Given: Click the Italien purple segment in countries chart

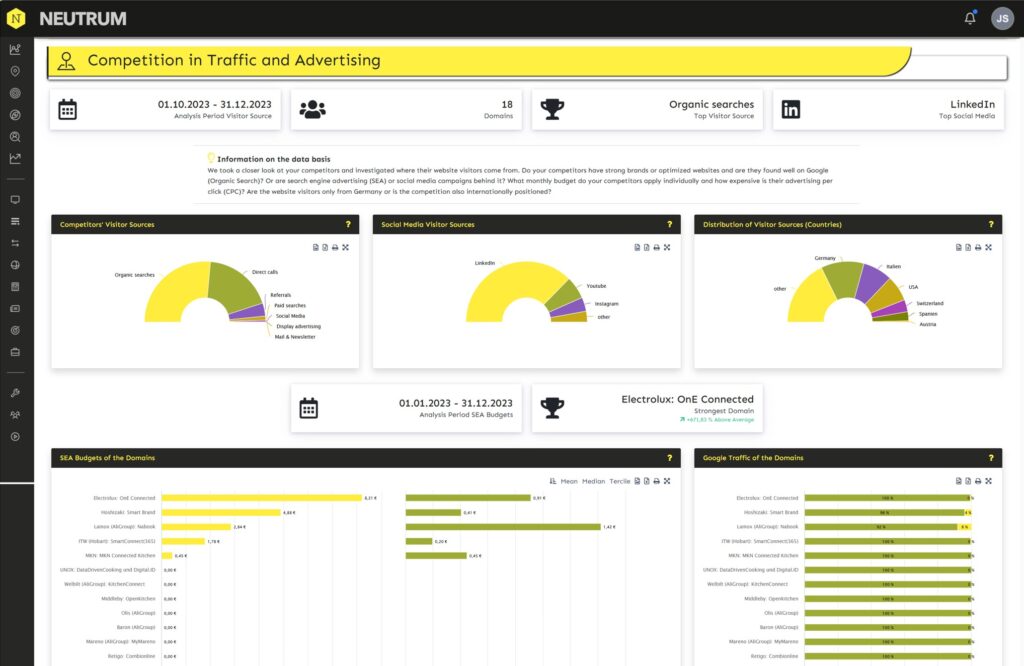Looking at the screenshot, I should point(872,281).
